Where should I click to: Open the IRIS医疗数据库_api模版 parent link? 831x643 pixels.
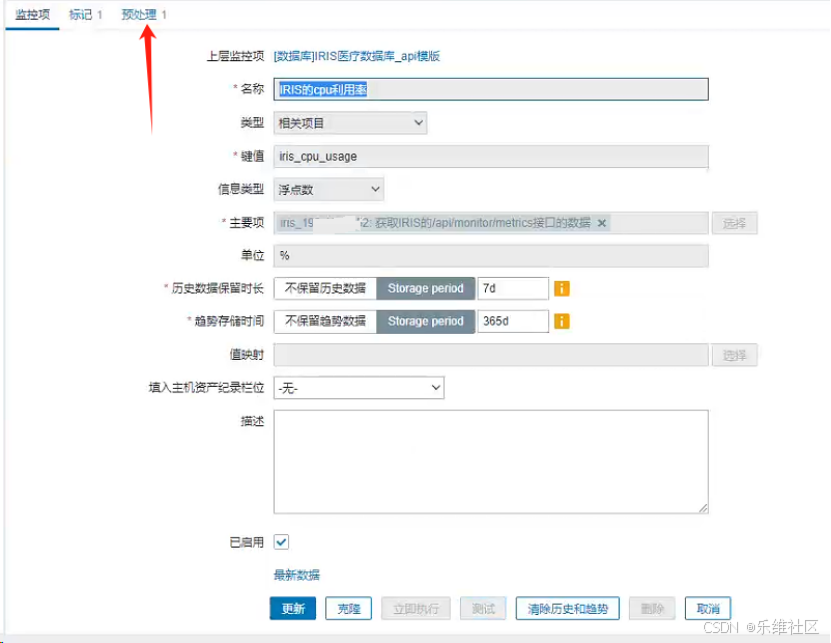click(355, 56)
